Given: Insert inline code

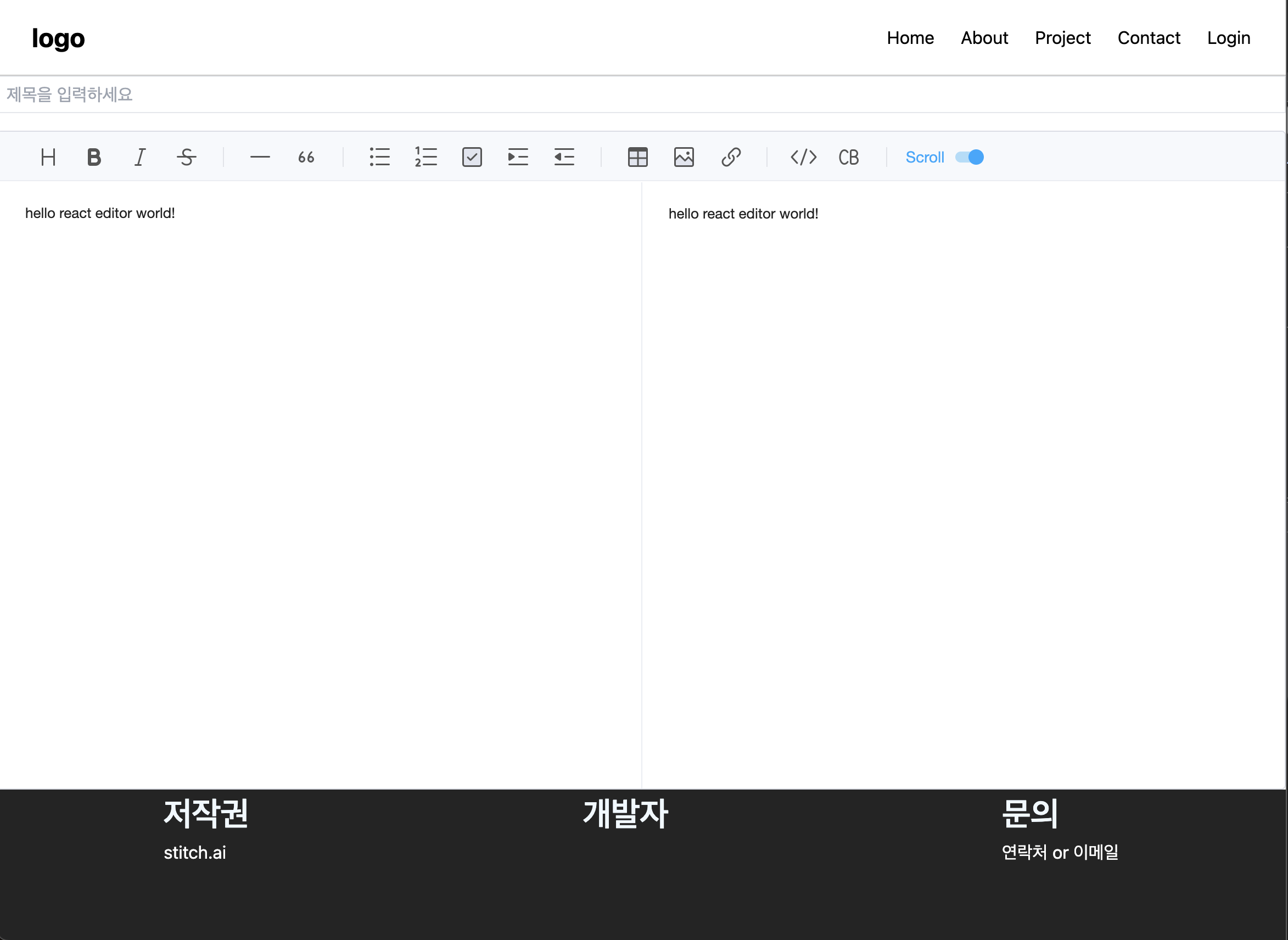Looking at the screenshot, I should (803, 157).
